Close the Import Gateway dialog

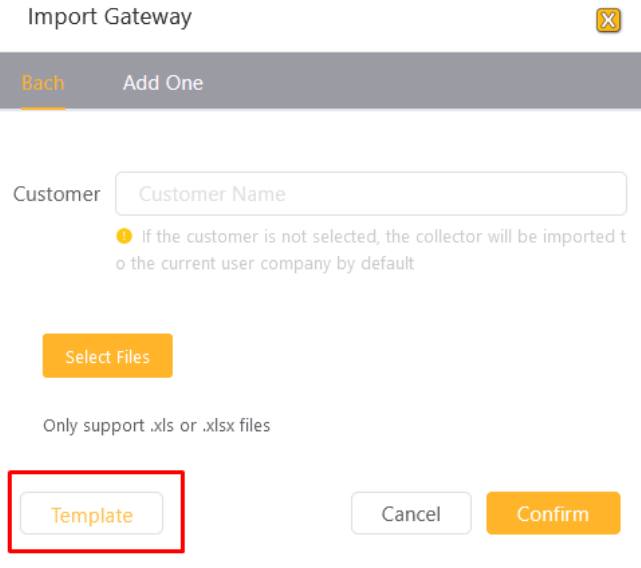click(x=608, y=20)
